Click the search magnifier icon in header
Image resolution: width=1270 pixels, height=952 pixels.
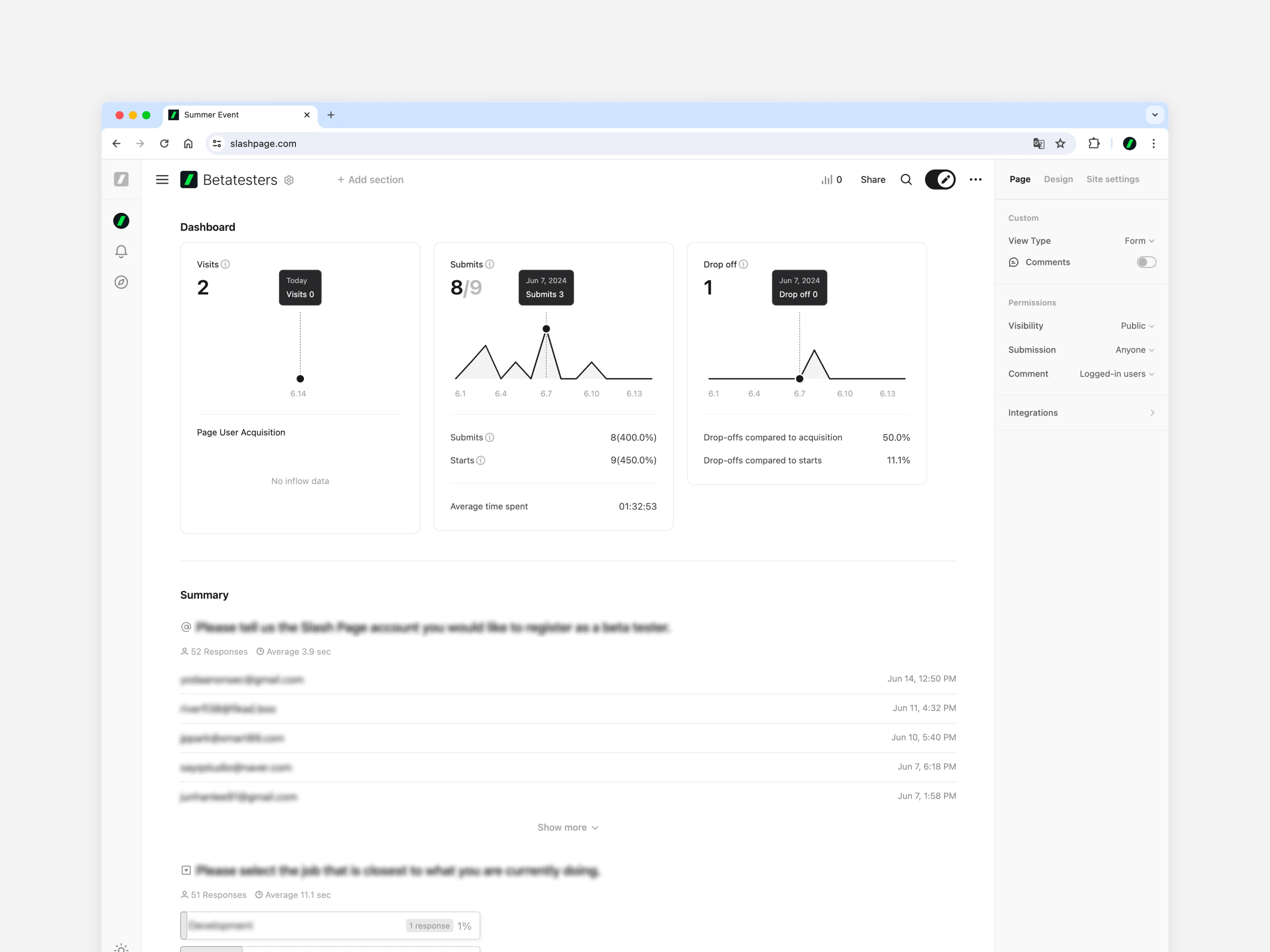tap(906, 180)
